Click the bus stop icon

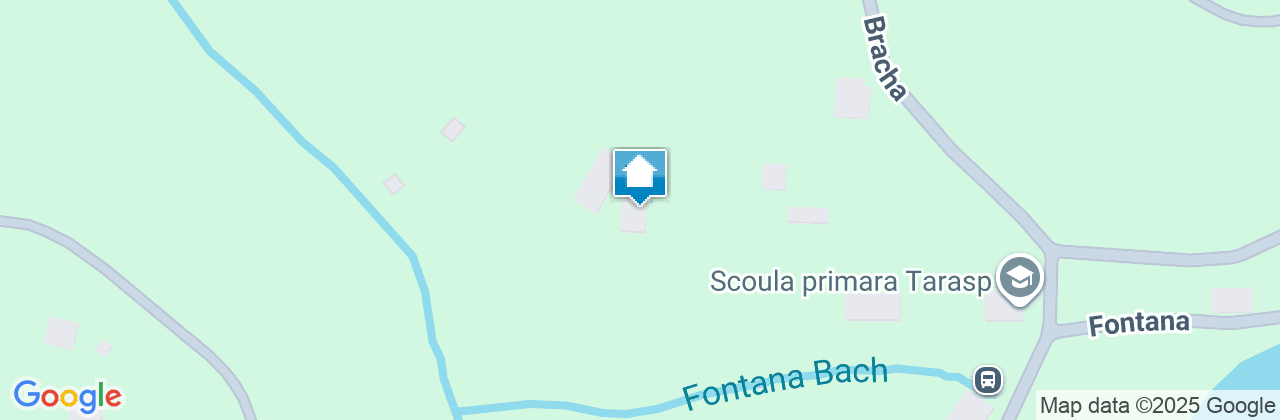point(988,379)
